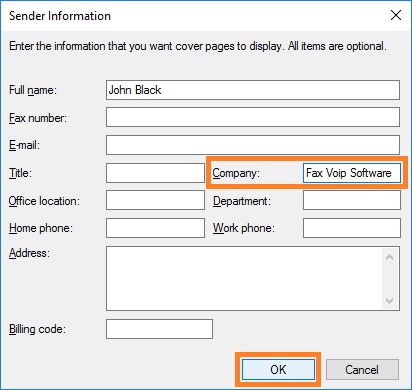Click the Address scrollbar up arrow

(389, 257)
